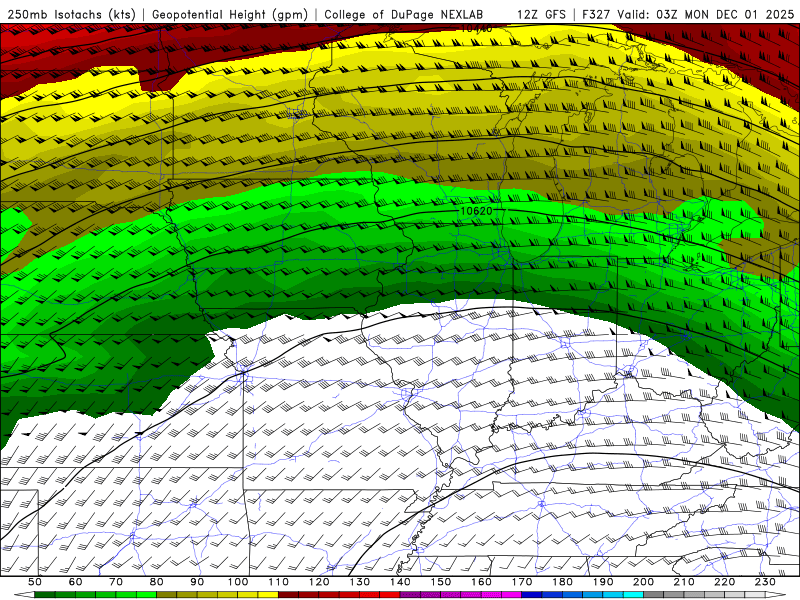
Task: Click the 'Valid: 03Z MON DEC 01 2025' text
Action: (x=706, y=14)
